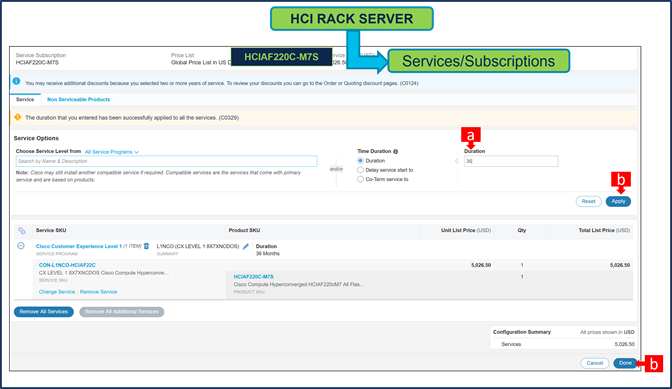Image resolution: width=672 pixels, height=389 pixels.
Task: Collapse the Cisco Customer Experience Level 1 row
Action: click(21, 246)
